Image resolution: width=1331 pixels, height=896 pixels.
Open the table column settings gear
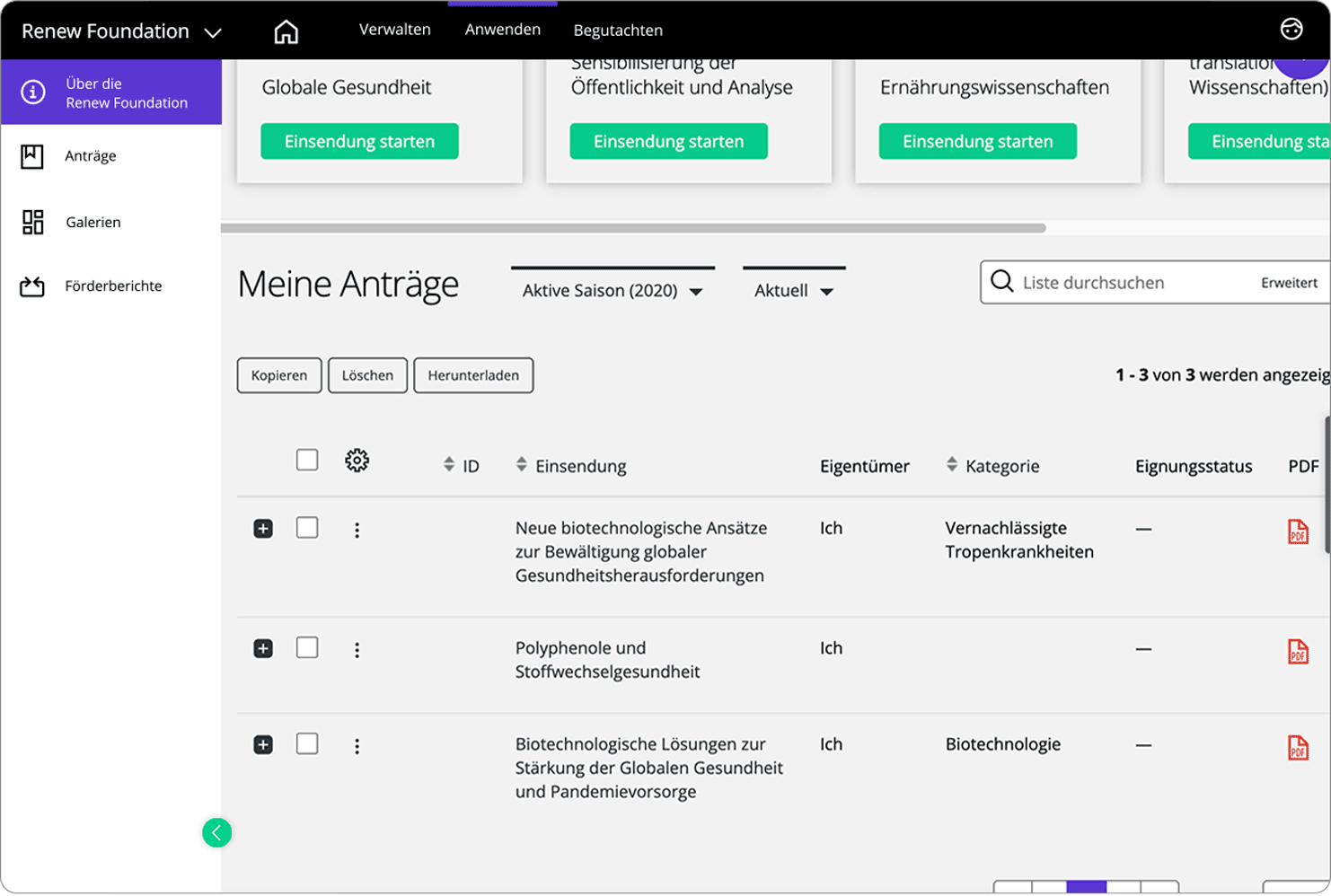(x=357, y=461)
